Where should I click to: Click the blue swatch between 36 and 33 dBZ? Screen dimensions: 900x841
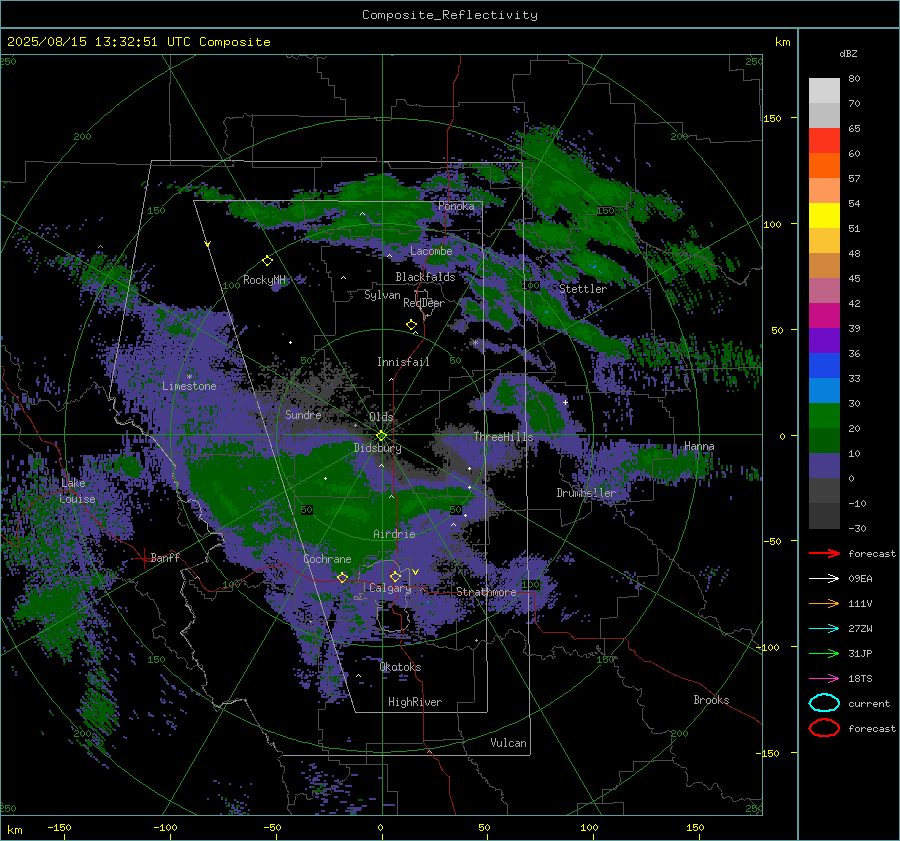pos(824,366)
